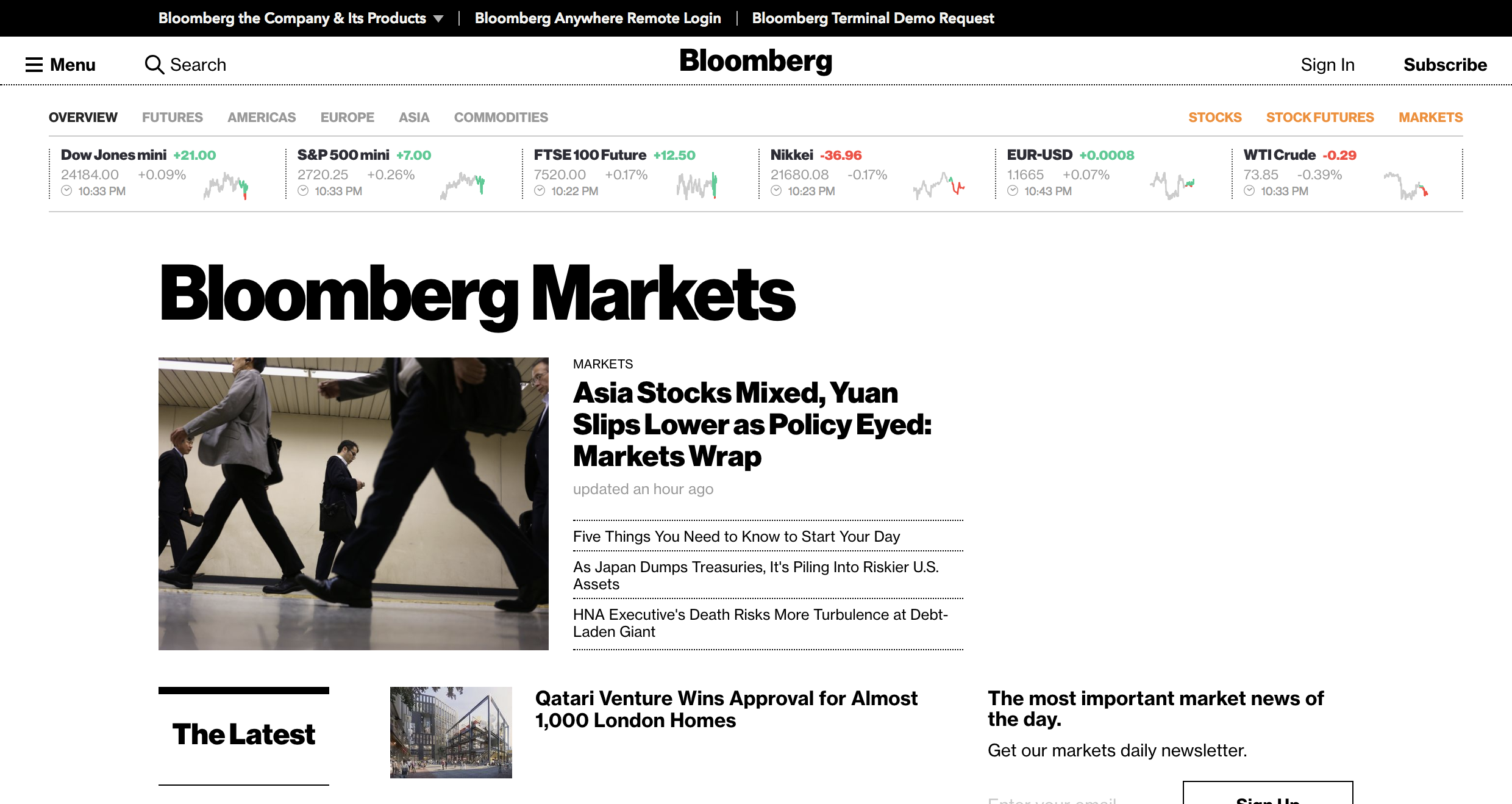Click the walking commuters article photo
This screenshot has width=1512, height=804.
[x=354, y=503]
